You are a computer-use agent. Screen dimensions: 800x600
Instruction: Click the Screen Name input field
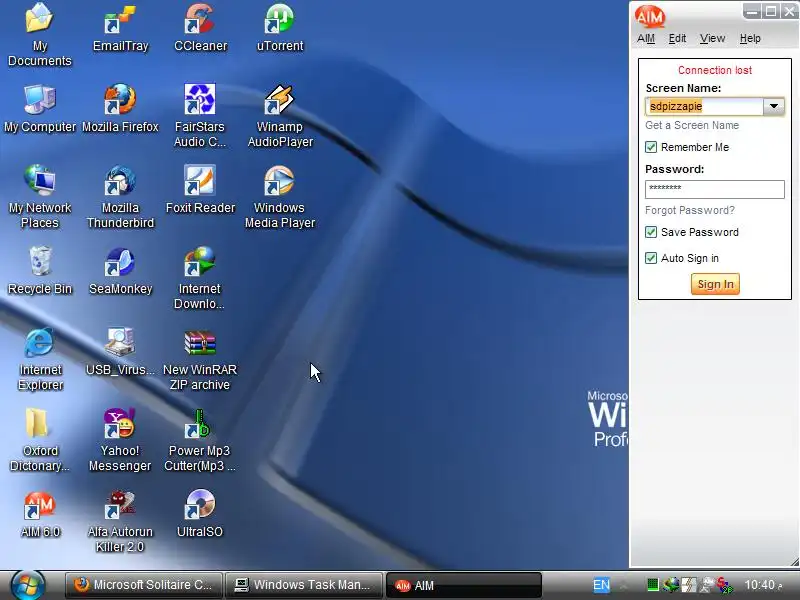pyautogui.click(x=704, y=106)
